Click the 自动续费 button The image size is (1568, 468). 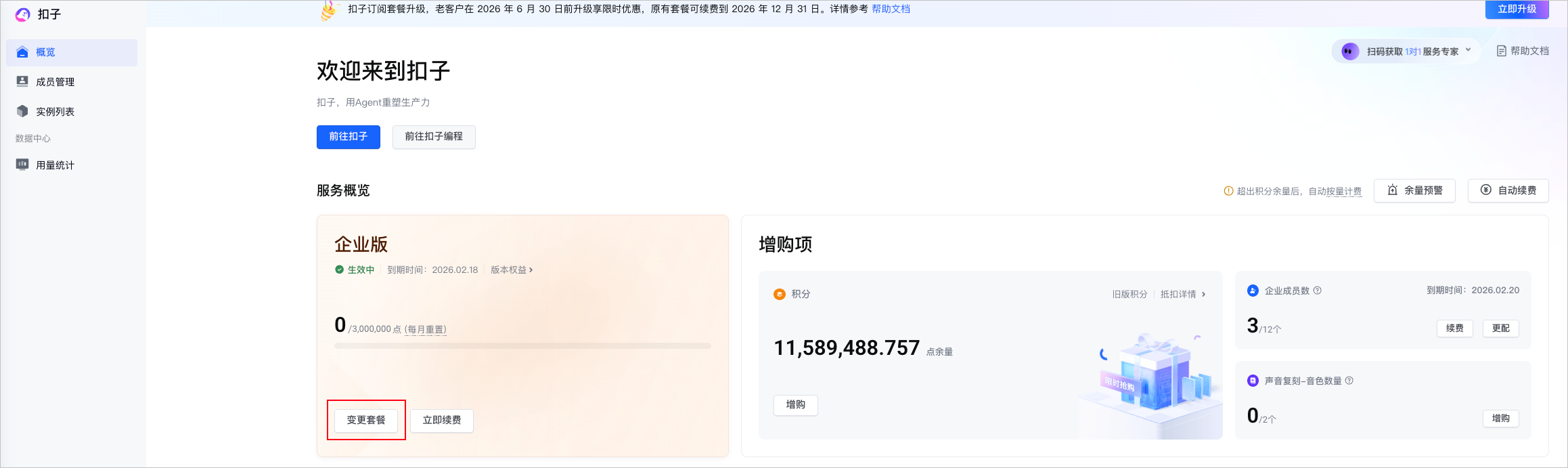tap(1508, 190)
